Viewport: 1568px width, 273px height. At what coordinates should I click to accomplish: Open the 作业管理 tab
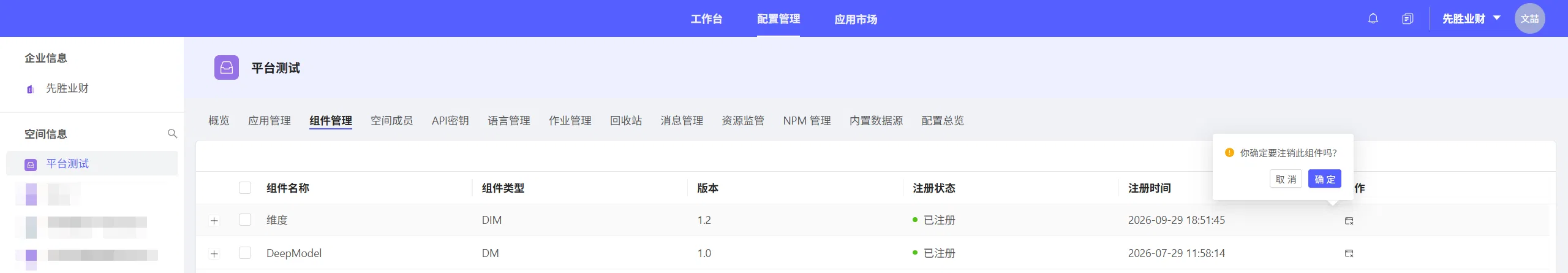[570, 121]
